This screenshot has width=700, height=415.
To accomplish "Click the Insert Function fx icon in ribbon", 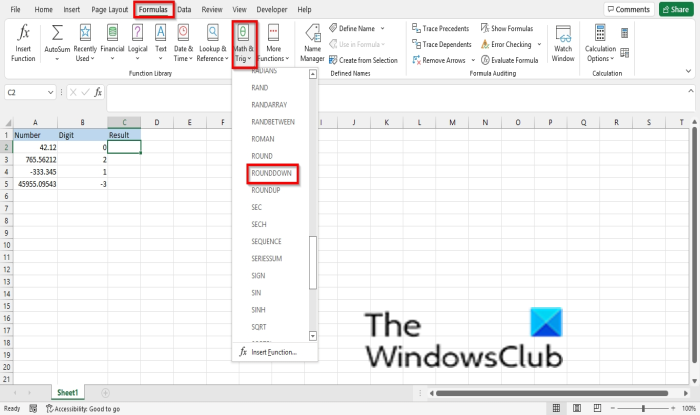I will coord(23,33).
